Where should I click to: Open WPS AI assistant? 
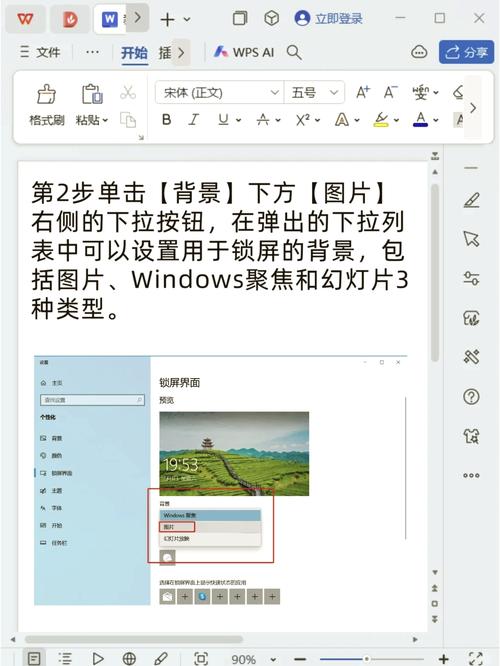244,52
